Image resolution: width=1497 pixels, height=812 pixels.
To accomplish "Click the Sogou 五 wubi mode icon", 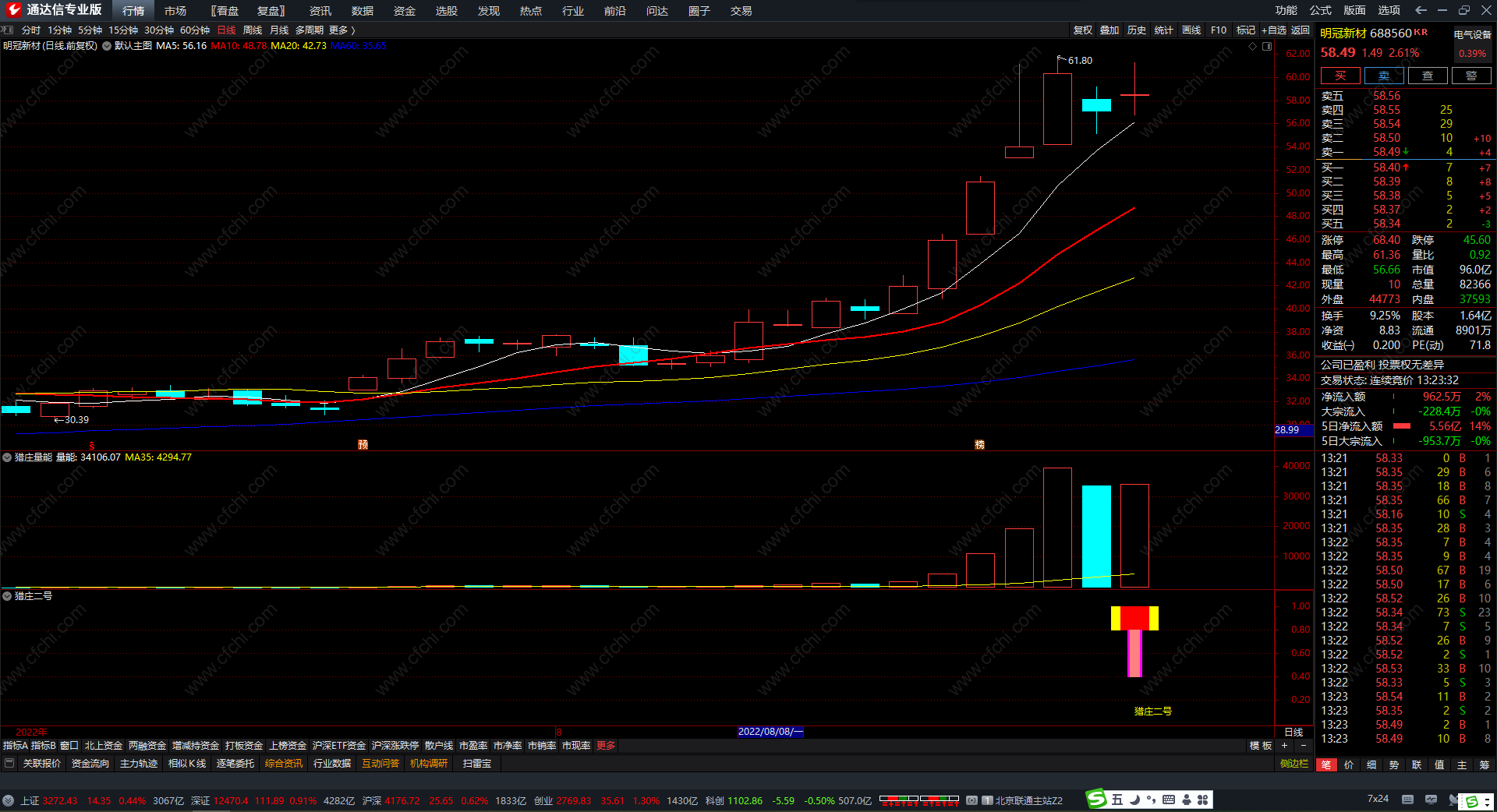I will click(x=1117, y=800).
